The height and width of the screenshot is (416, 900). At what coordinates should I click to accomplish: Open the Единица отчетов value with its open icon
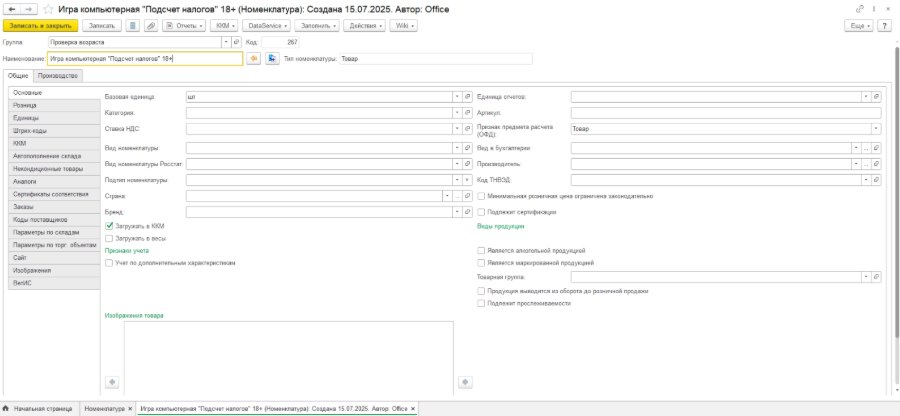point(876,97)
